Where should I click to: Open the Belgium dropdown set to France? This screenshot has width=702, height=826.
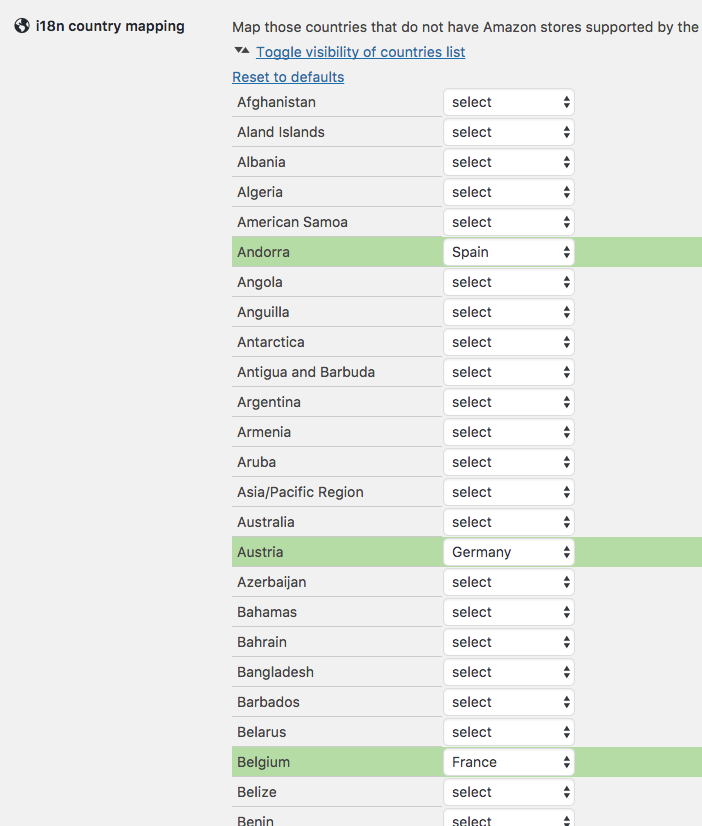click(509, 762)
